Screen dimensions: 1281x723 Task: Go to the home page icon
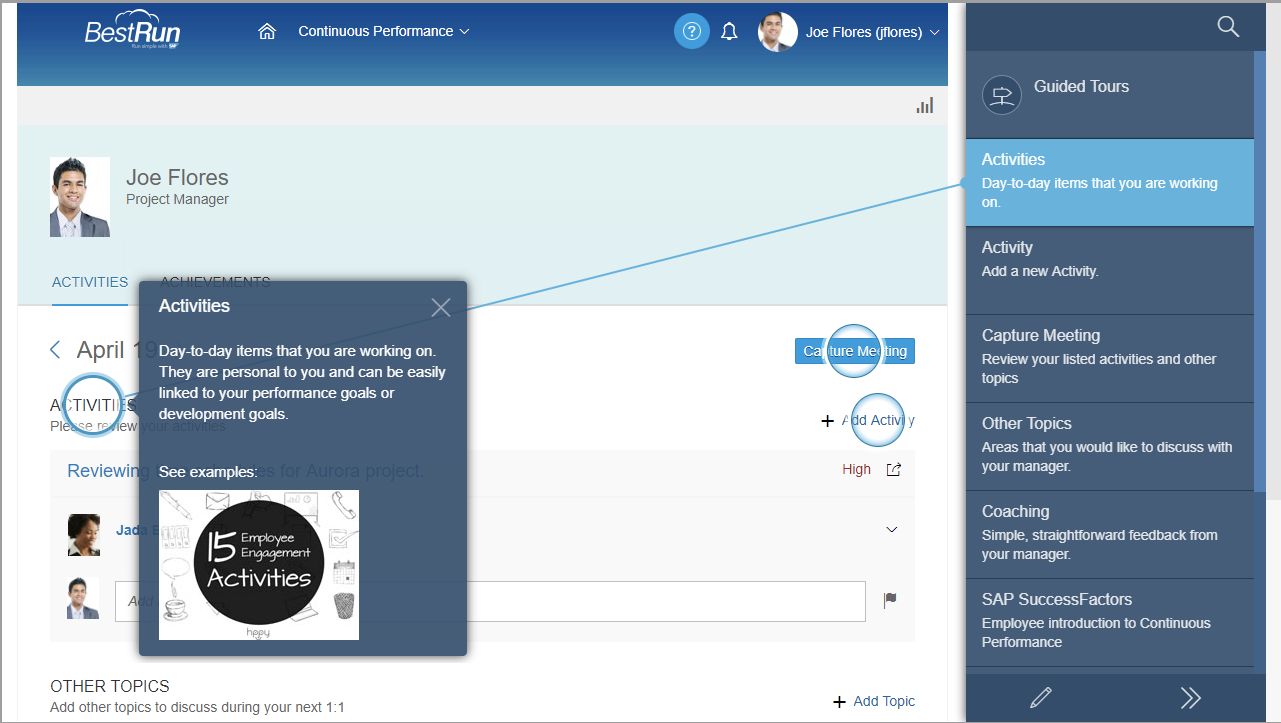pos(267,32)
